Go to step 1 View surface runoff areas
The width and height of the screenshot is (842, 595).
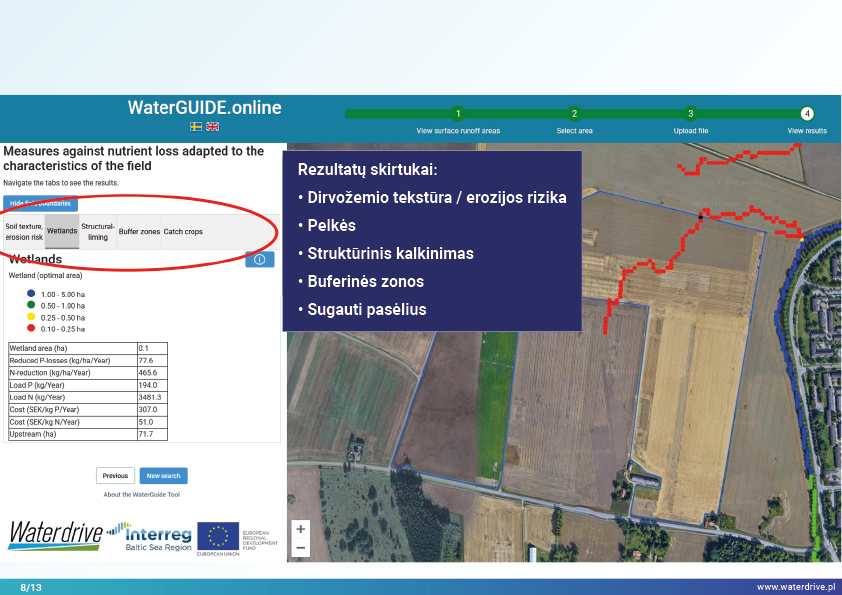[x=457, y=114]
